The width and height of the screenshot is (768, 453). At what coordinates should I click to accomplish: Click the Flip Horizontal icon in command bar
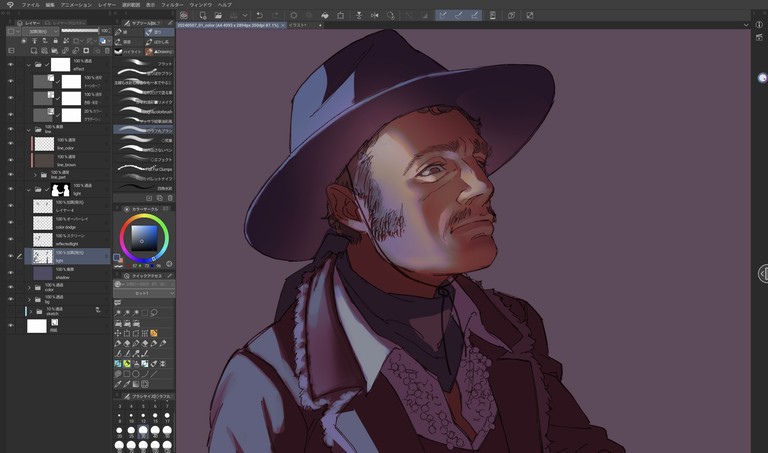coord(374,15)
